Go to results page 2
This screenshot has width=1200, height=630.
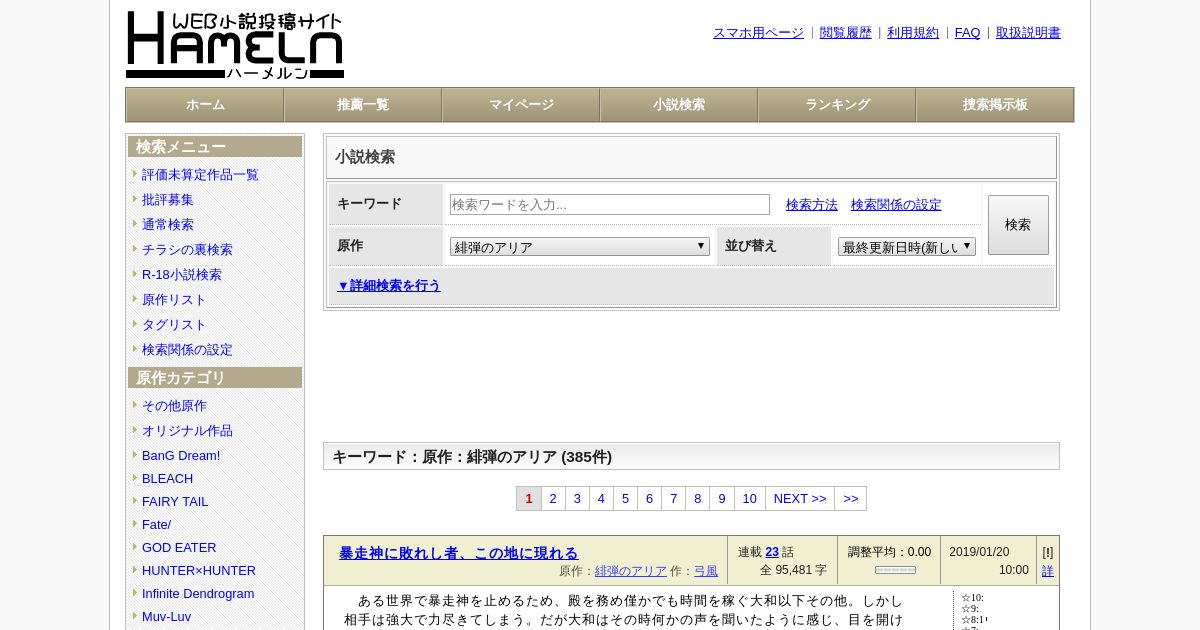tap(553, 498)
